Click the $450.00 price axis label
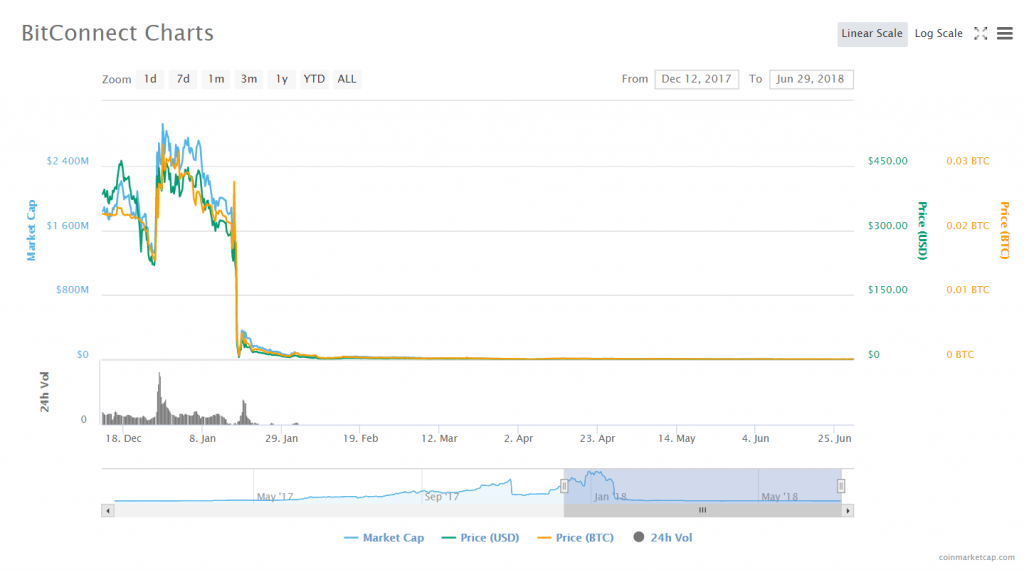 [x=888, y=161]
